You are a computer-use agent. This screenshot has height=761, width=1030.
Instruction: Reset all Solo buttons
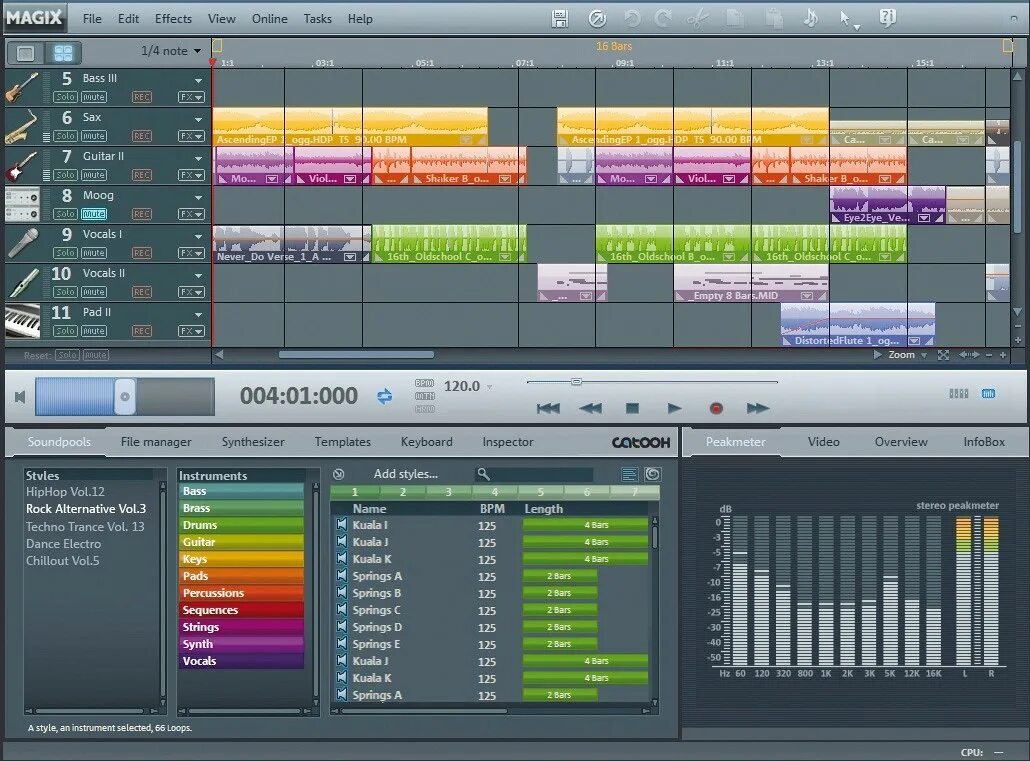[x=67, y=355]
